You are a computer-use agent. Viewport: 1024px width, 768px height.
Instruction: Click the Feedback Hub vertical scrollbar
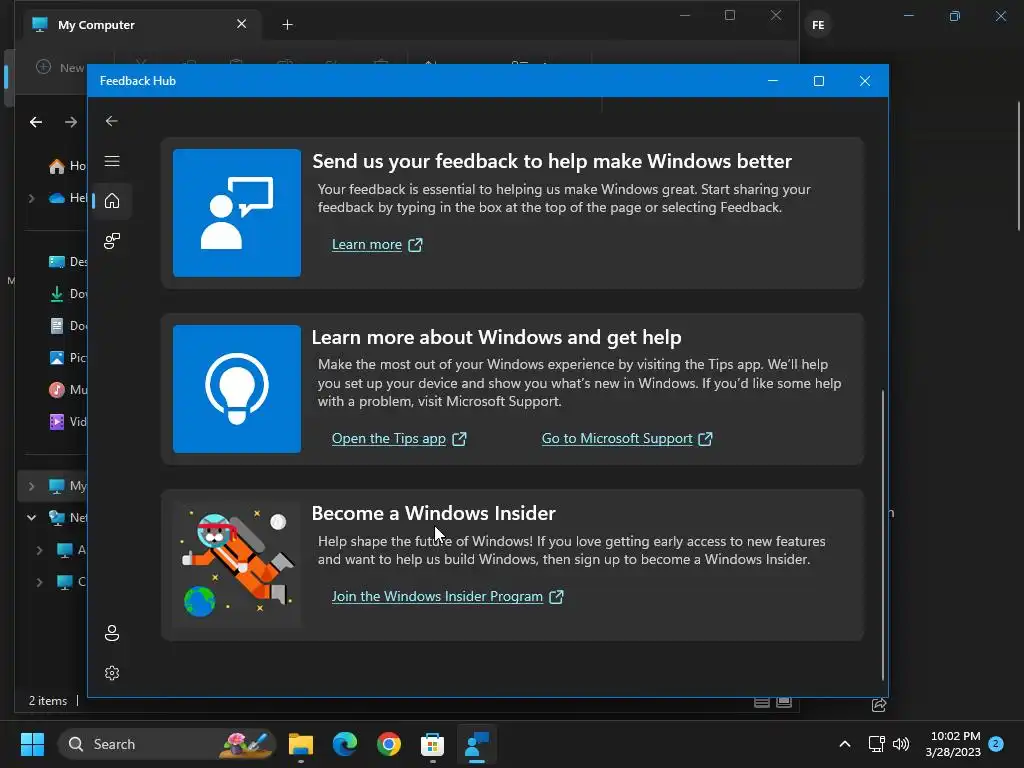click(883, 536)
